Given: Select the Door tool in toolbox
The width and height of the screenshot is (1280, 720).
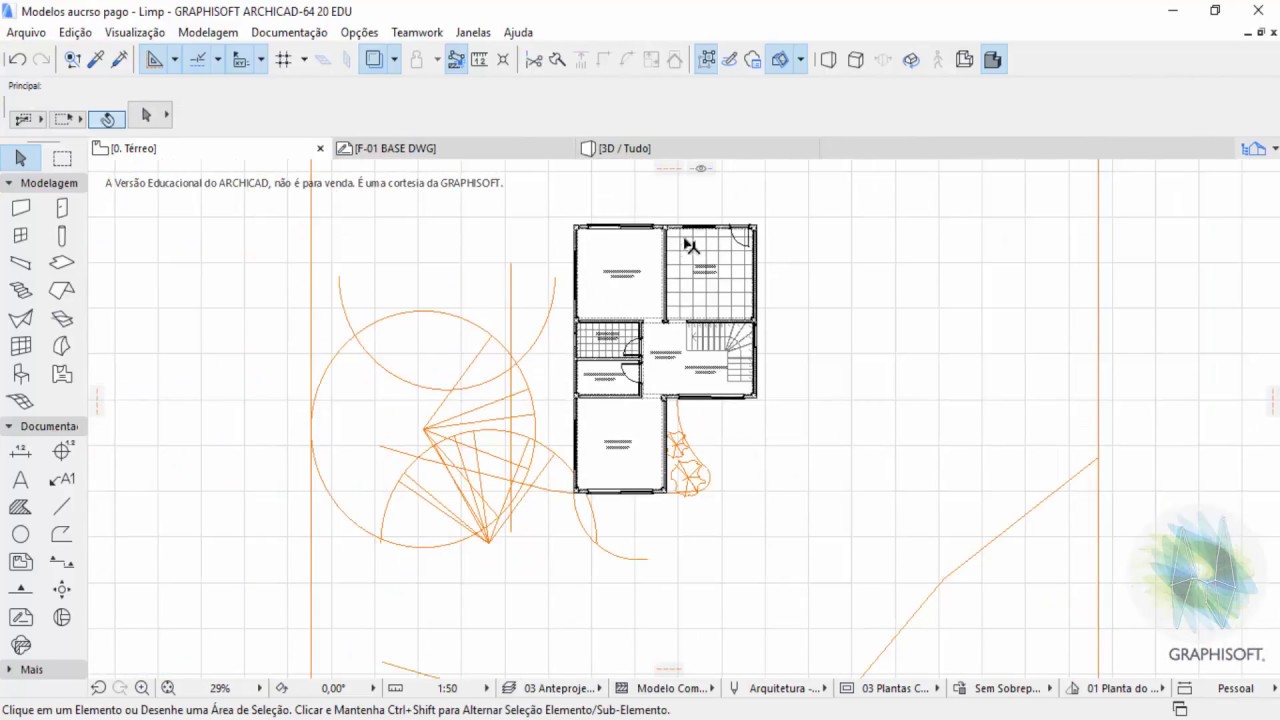Looking at the screenshot, I should pyautogui.click(x=62, y=208).
